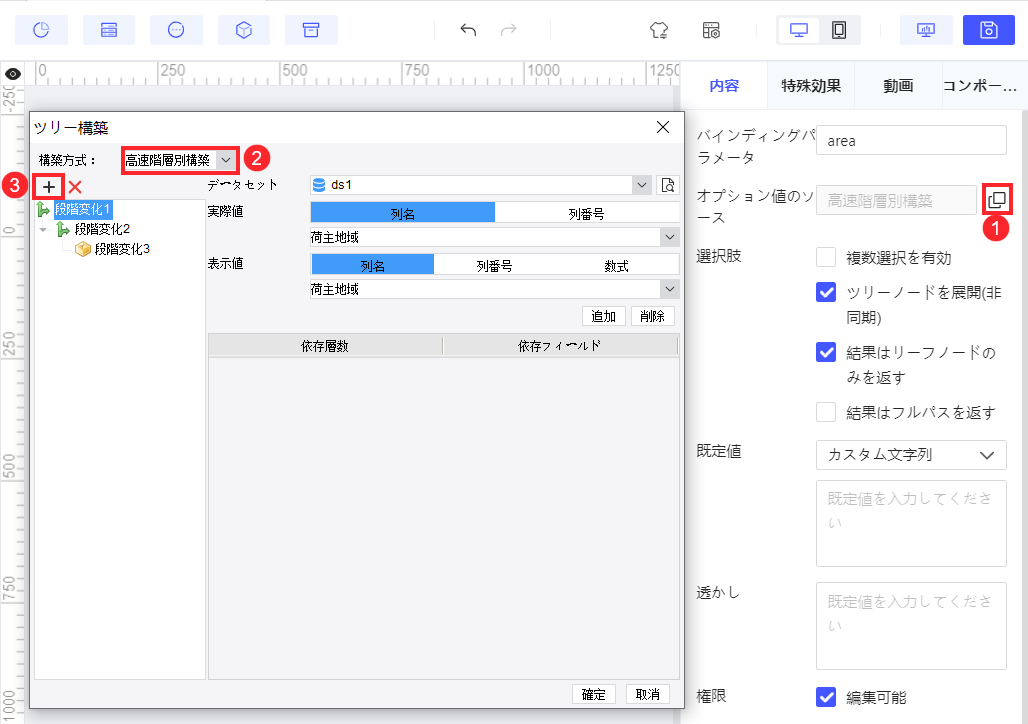1028x724 pixels.
Task: Click the 依存層数 column header
Action: coord(325,346)
